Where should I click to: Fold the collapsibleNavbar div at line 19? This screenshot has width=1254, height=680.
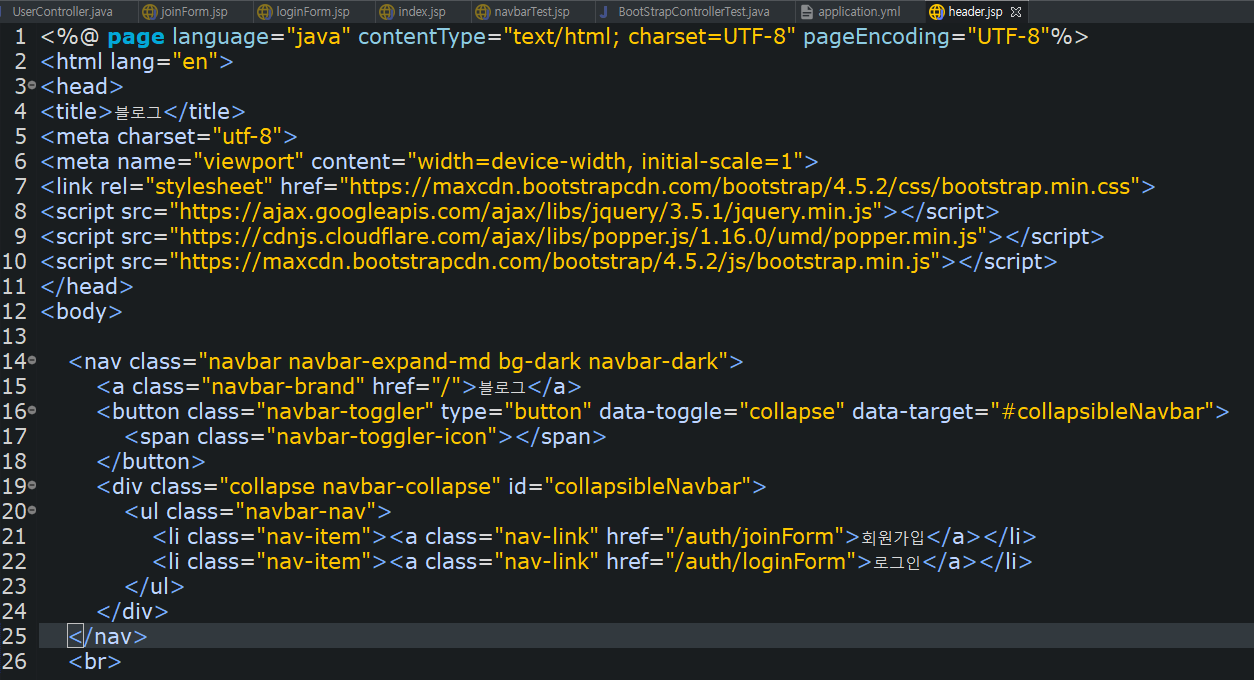32,485
